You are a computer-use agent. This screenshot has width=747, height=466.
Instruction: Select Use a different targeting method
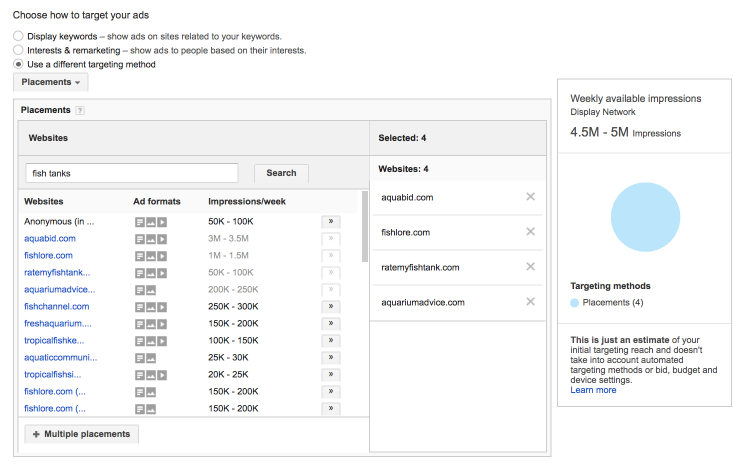click(18, 64)
